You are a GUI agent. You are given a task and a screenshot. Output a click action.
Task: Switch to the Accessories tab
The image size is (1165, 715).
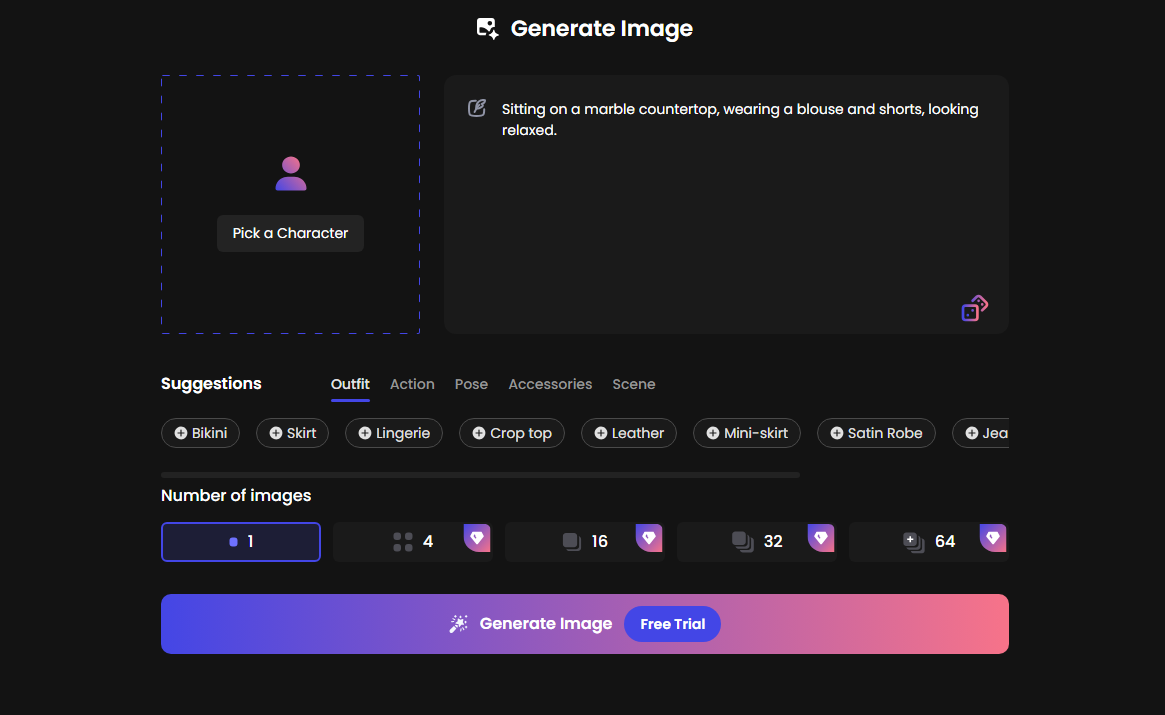[550, 384]
